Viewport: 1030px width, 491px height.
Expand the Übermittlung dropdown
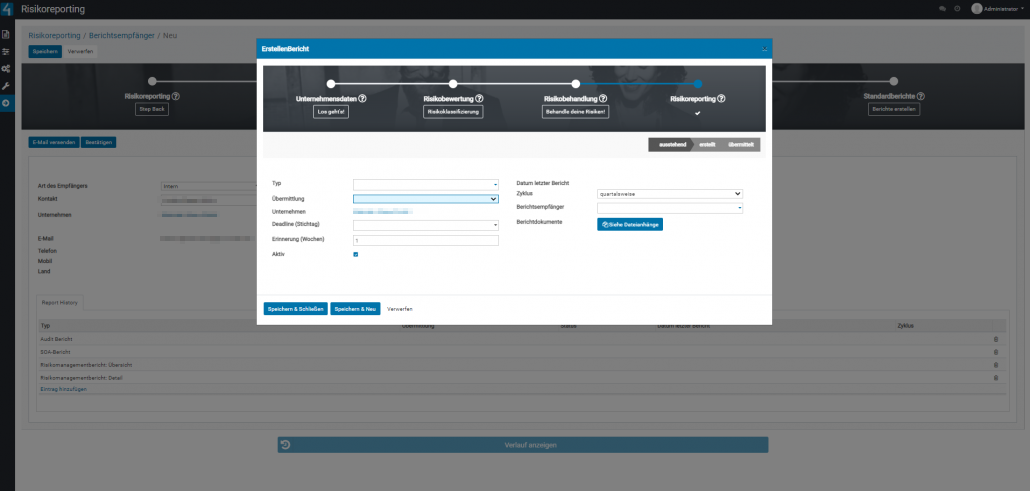(425, 199)
